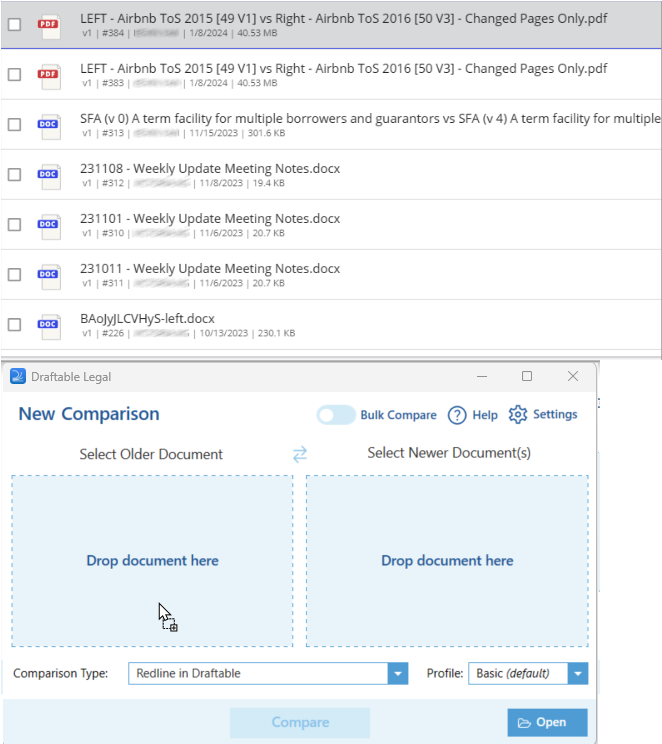Click the Compare button
Viewport: 662px width, 744px height.
coord(300,723)
